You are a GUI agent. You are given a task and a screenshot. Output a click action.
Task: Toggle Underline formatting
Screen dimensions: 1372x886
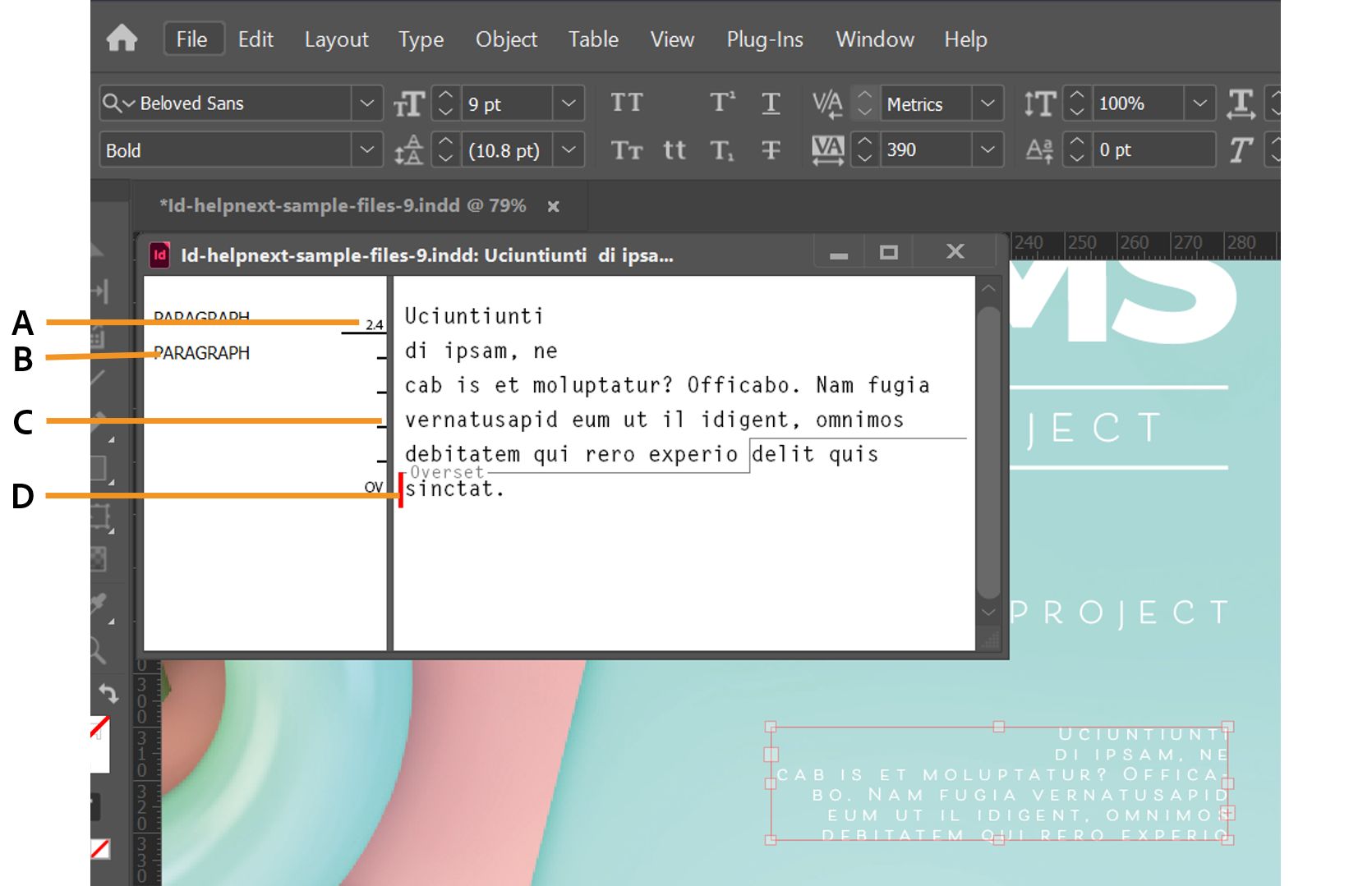tap(771, 103)
